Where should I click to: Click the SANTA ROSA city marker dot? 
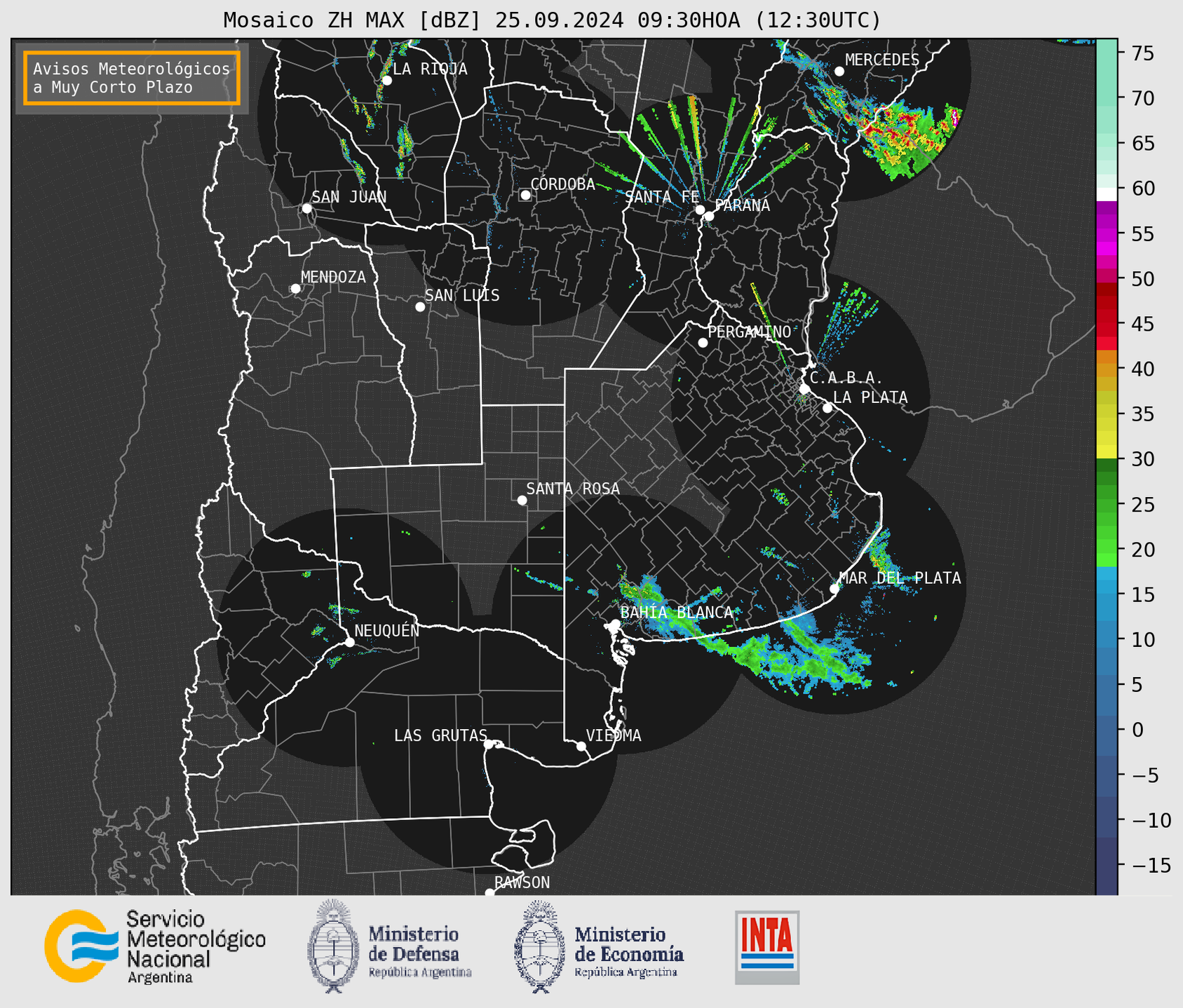522,500
